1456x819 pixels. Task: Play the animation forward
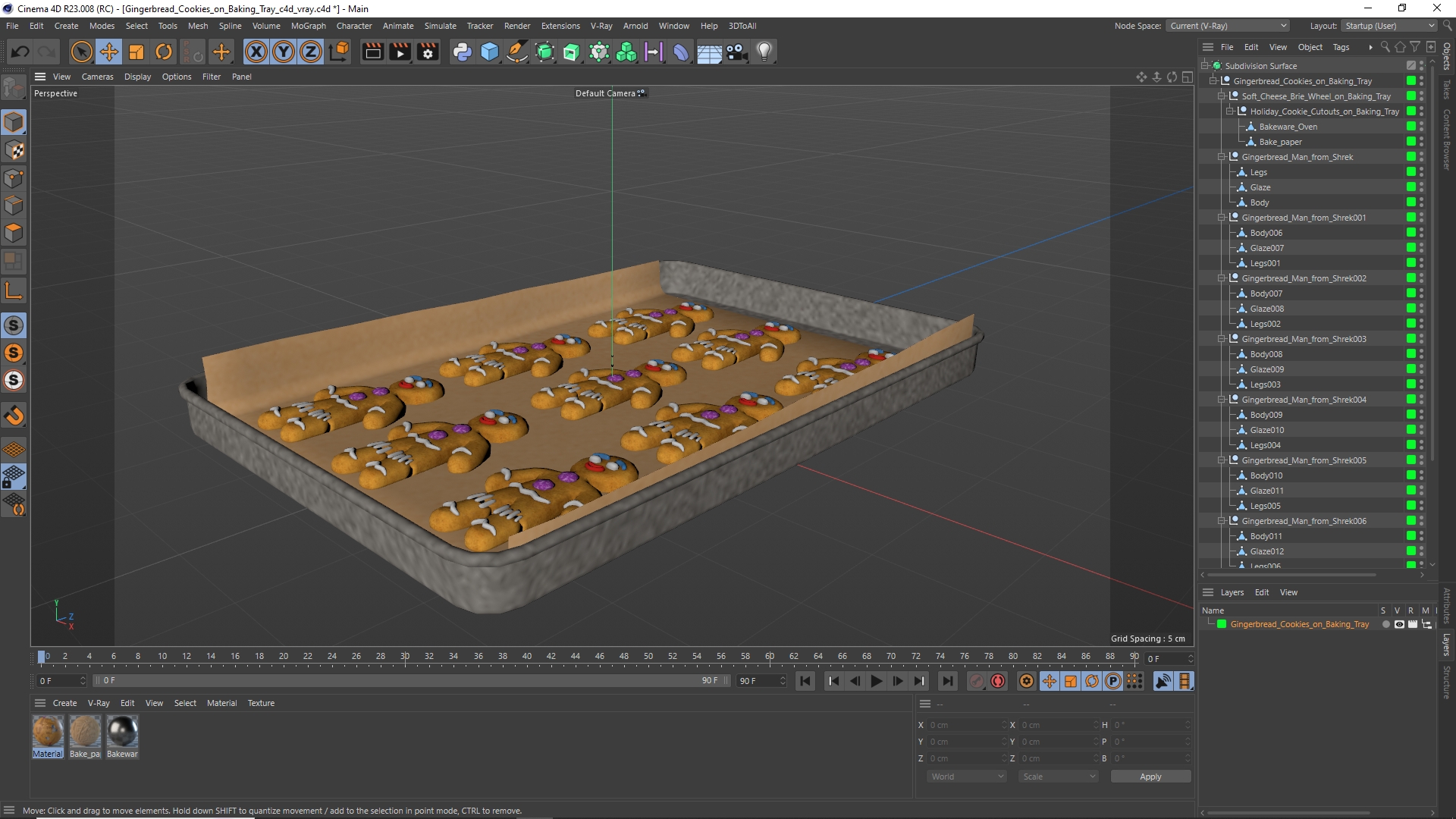tap(876, 681)
